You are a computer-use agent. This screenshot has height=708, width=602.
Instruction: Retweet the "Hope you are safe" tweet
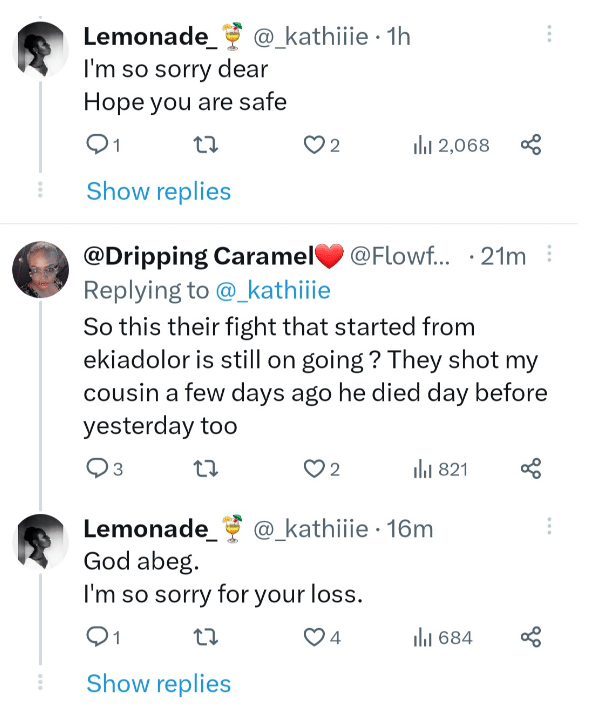(203, 146)
